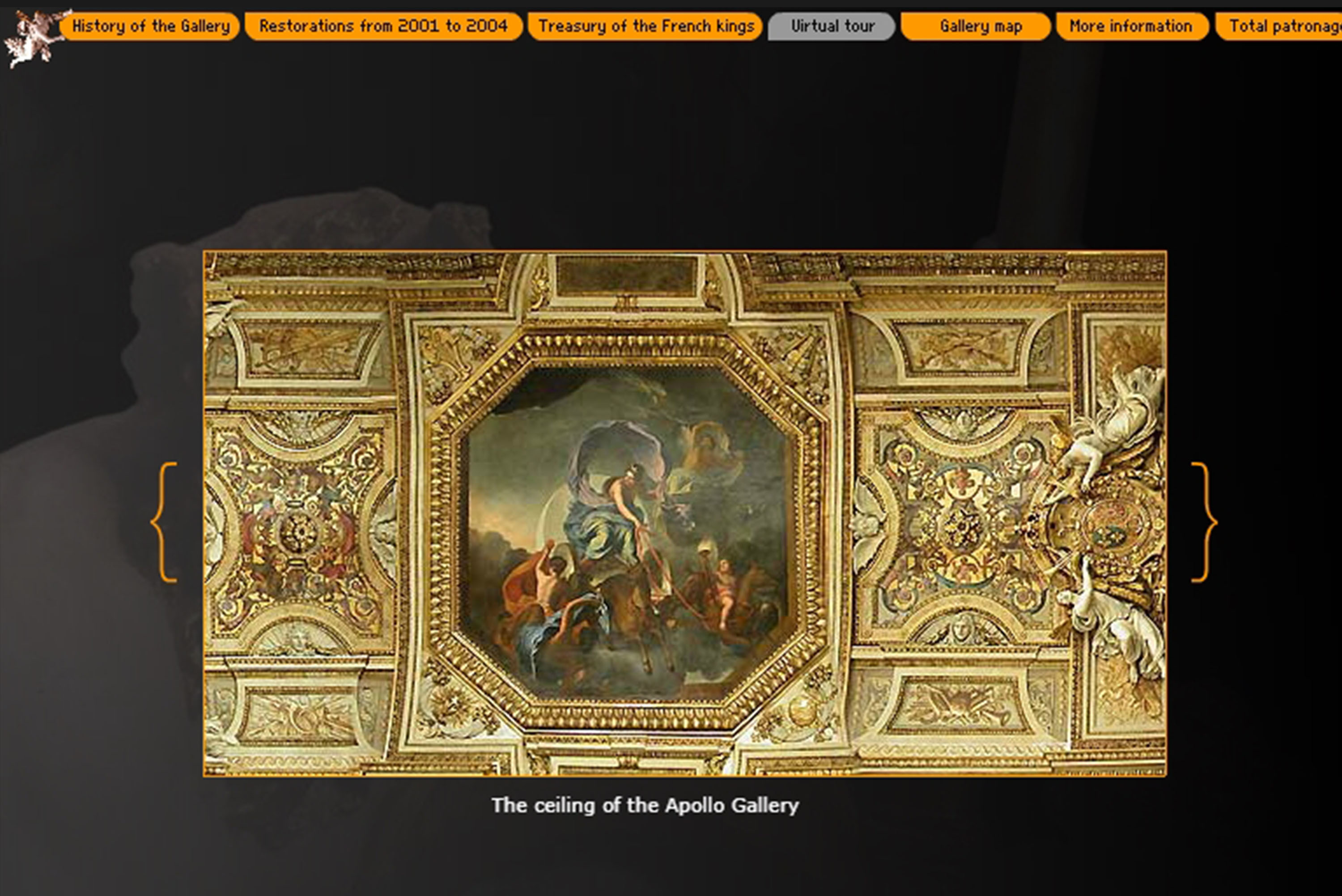Click the grey Virtual tour tab
Viewport: 1342px width, 896px height.
pyautogui.click(x=832, y=26)
